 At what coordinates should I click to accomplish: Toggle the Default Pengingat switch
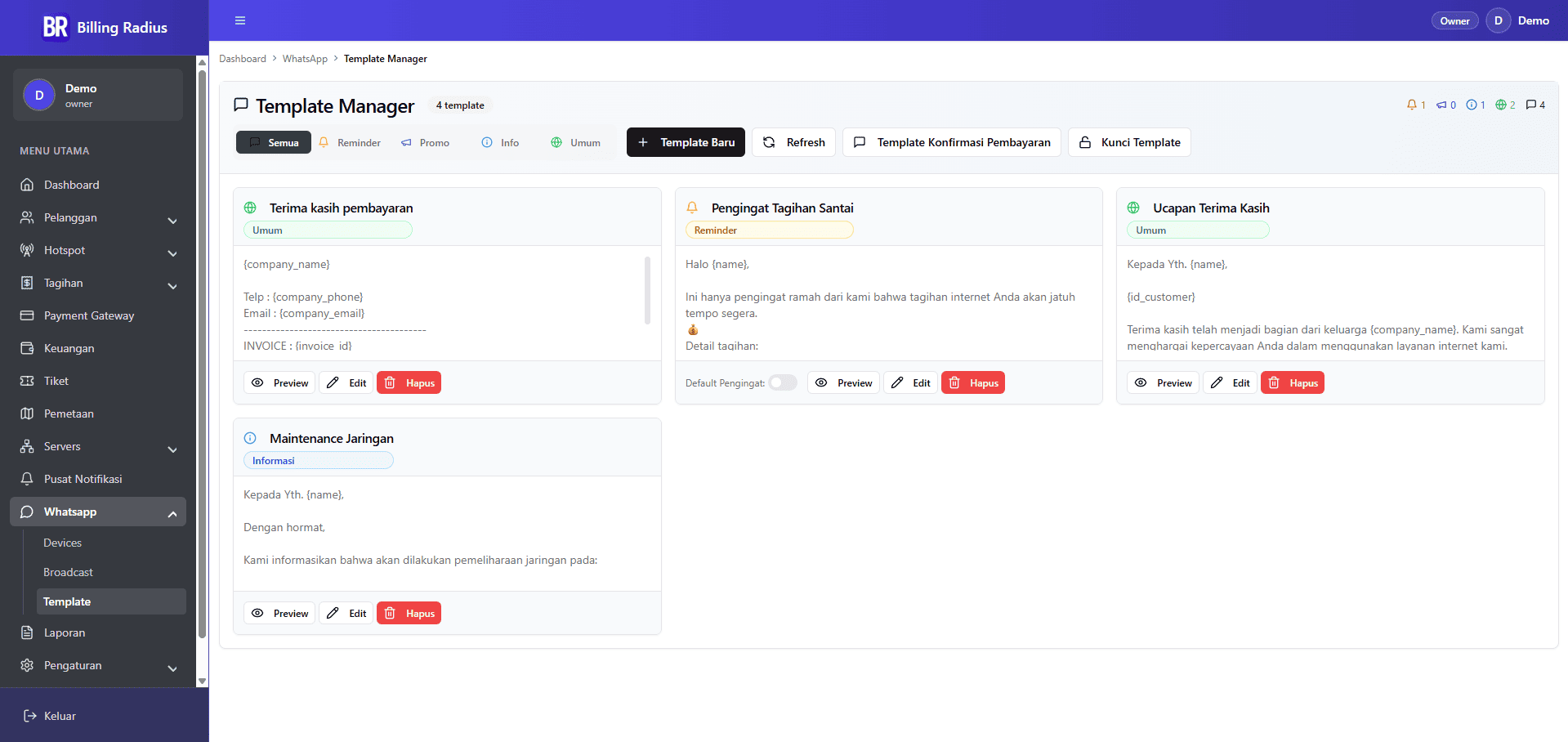[x=783, y=382]
